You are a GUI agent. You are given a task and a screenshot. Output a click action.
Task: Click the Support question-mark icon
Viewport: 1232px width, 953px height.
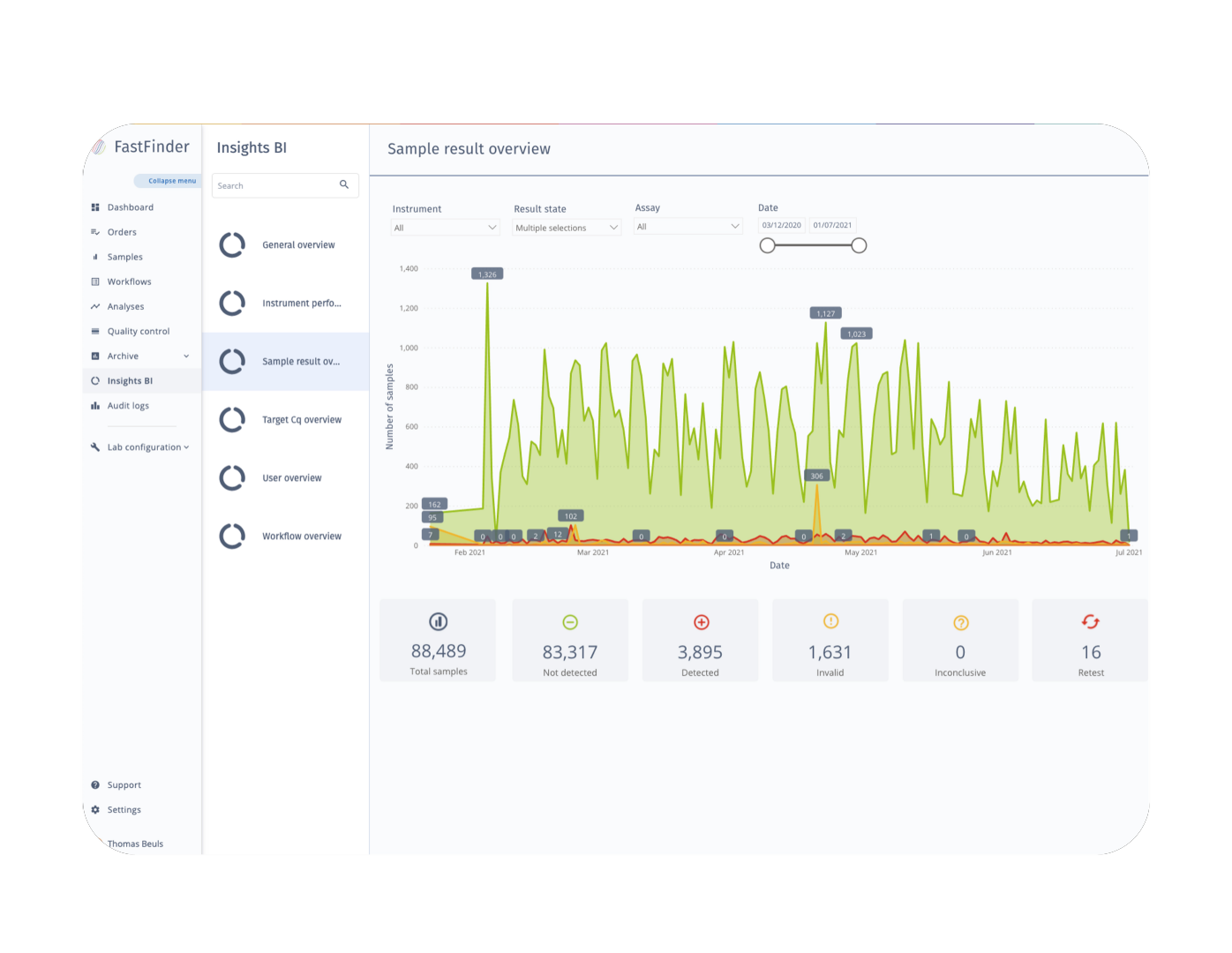95,784
